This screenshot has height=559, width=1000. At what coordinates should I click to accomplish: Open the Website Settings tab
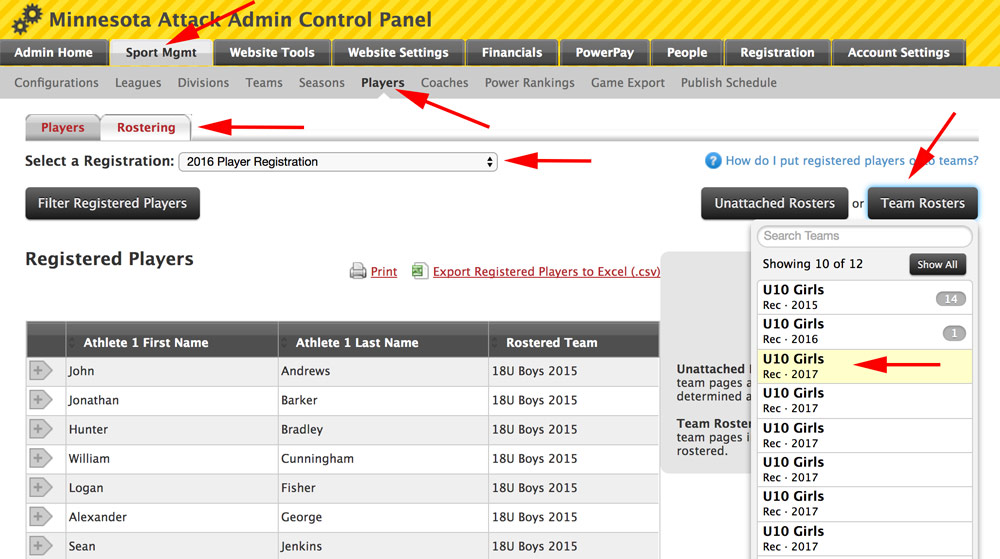pyautogui.click(x=398, y=52)
